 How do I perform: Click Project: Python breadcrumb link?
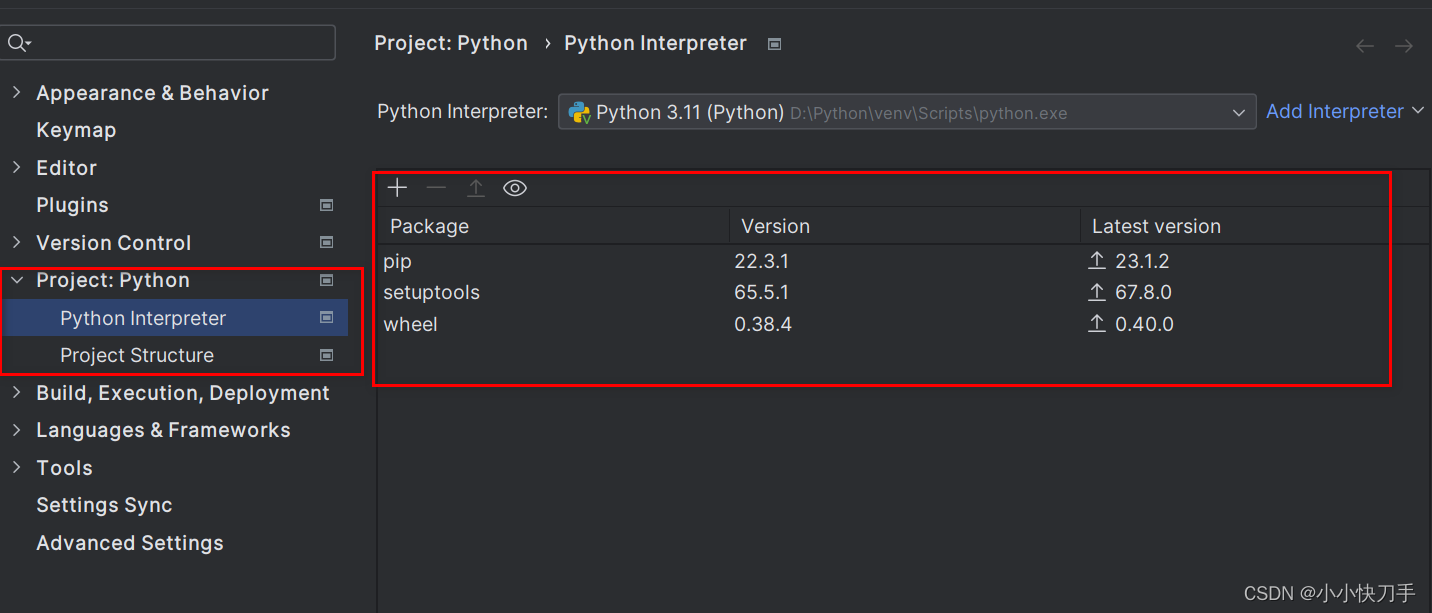click(x=451, y=44)
